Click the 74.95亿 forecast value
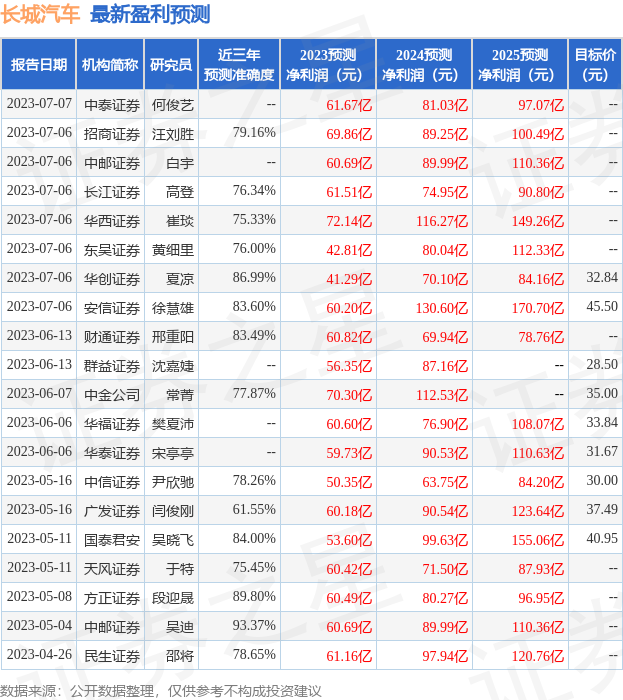623x700 pixels. click(445, 192)
